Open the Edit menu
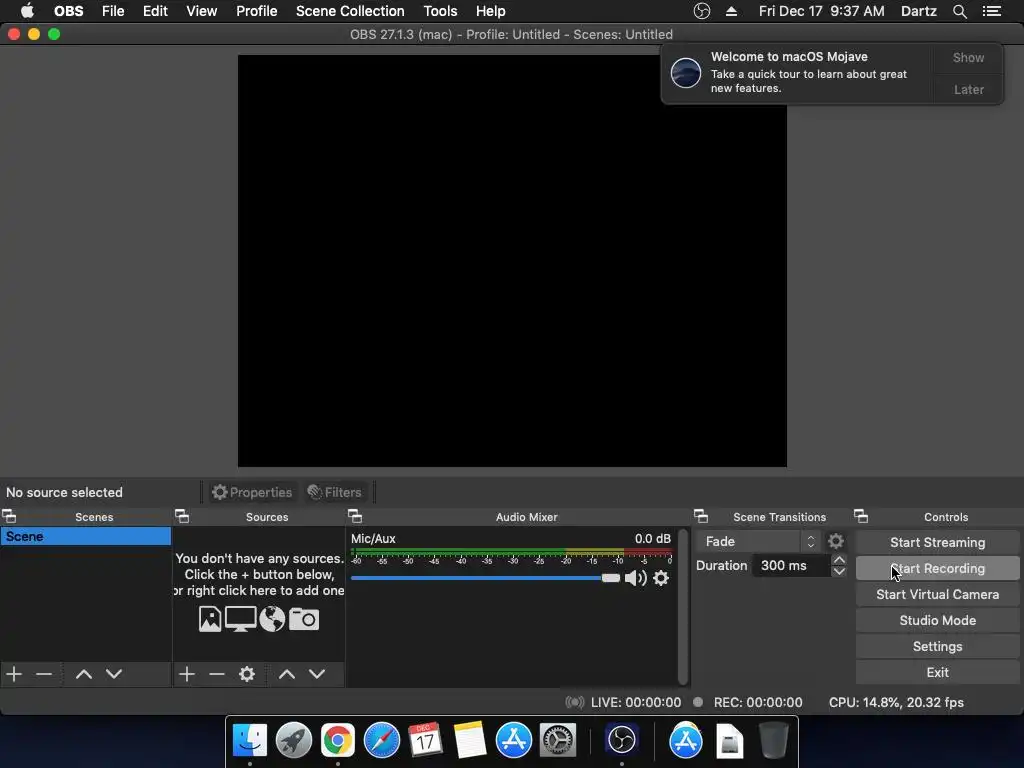The image size is (1024, 768). coord(155,11)
